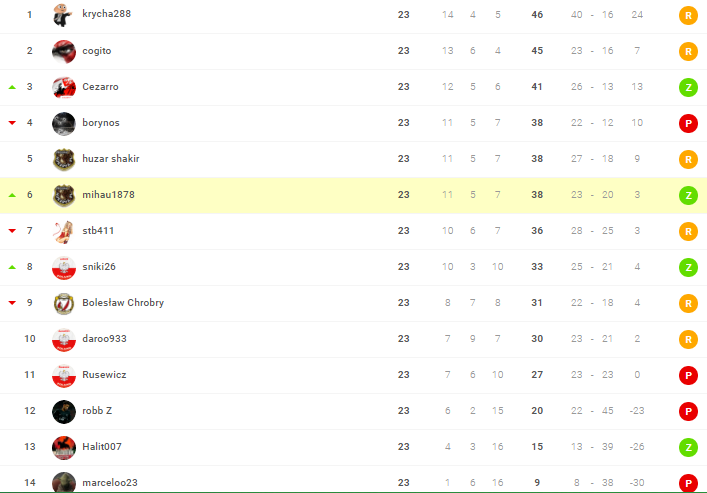This screenshot has height=493, width=707.
Task: Open the stb411 player link
Action: [x=99, y=231]
